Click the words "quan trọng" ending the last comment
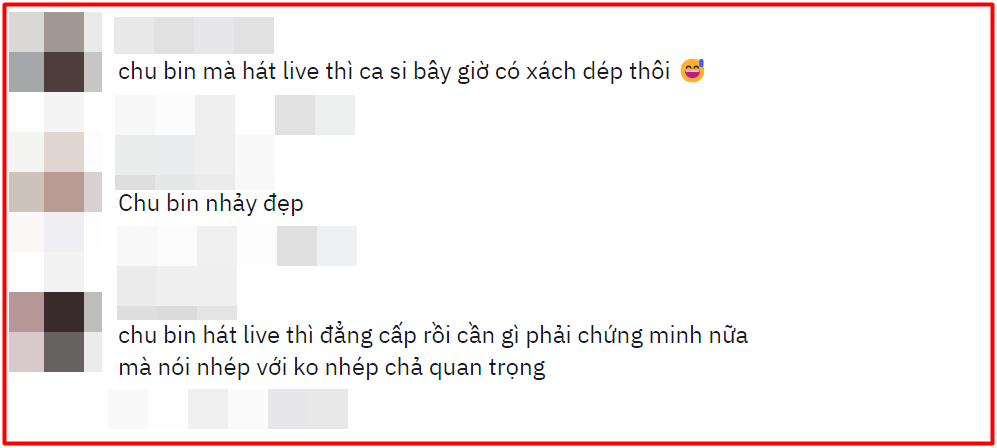This screenshot has width=997, height=448. (486, 369)
